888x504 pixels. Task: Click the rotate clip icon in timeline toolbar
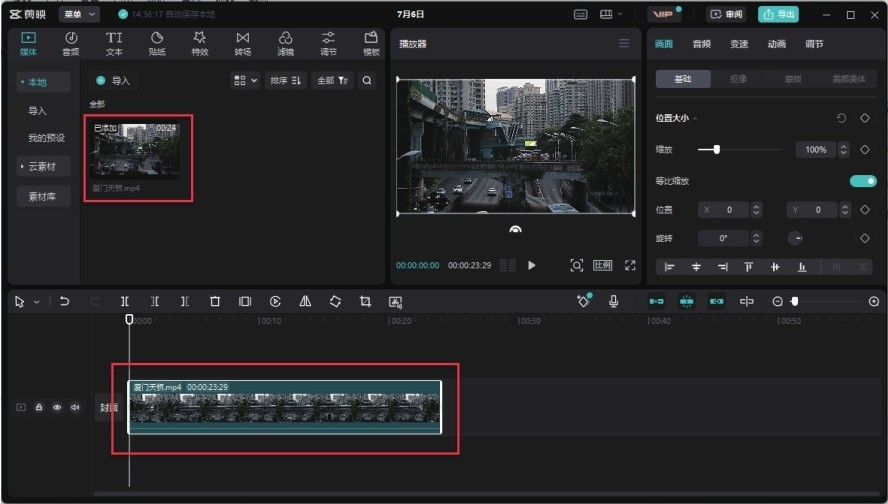click(x=335, y=301)
